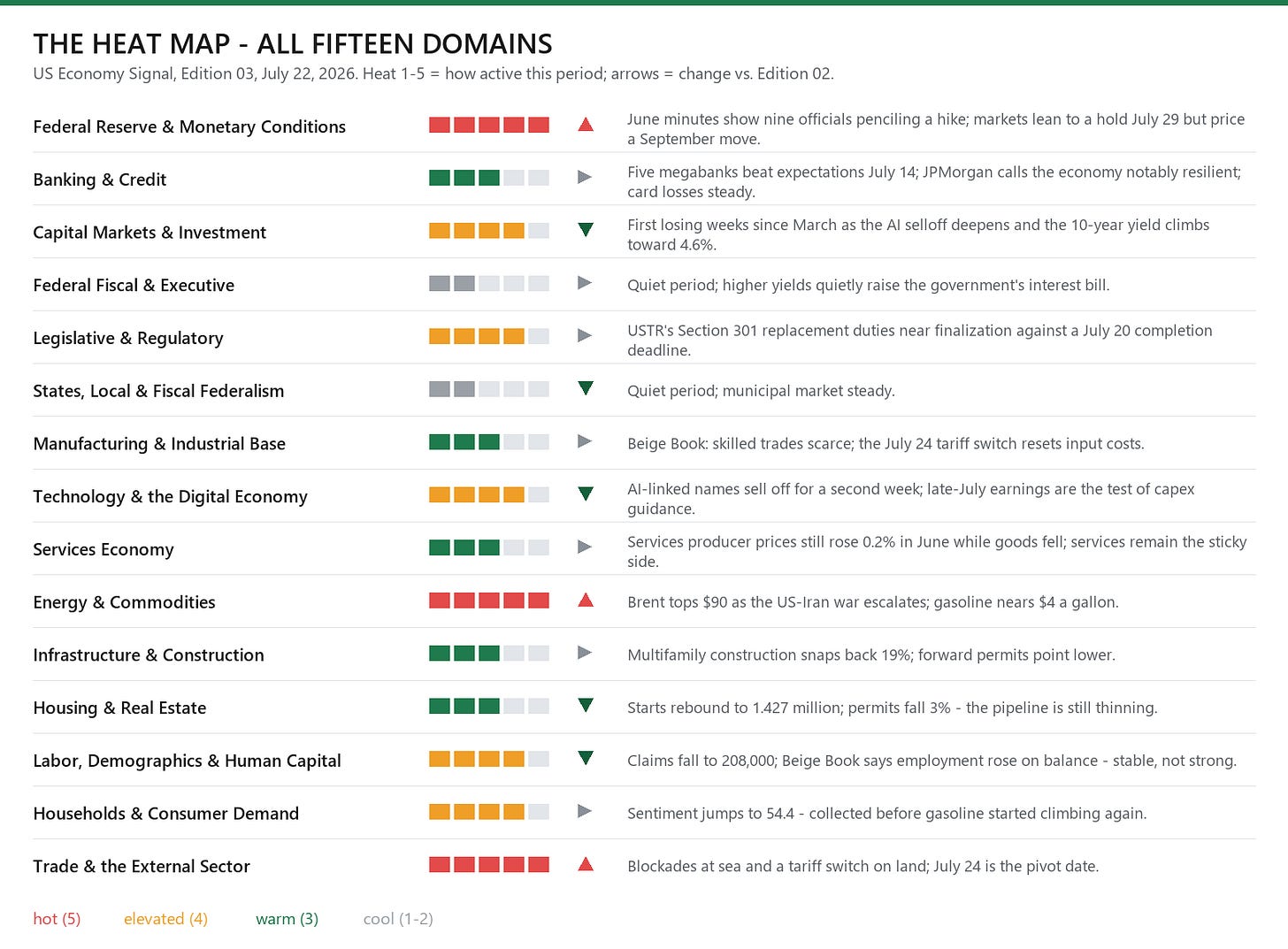Click the red up arrow for Federal Reserve row
Image resolution: width=1288 pixels, height=949 pixels.
[x=585, y=125]
